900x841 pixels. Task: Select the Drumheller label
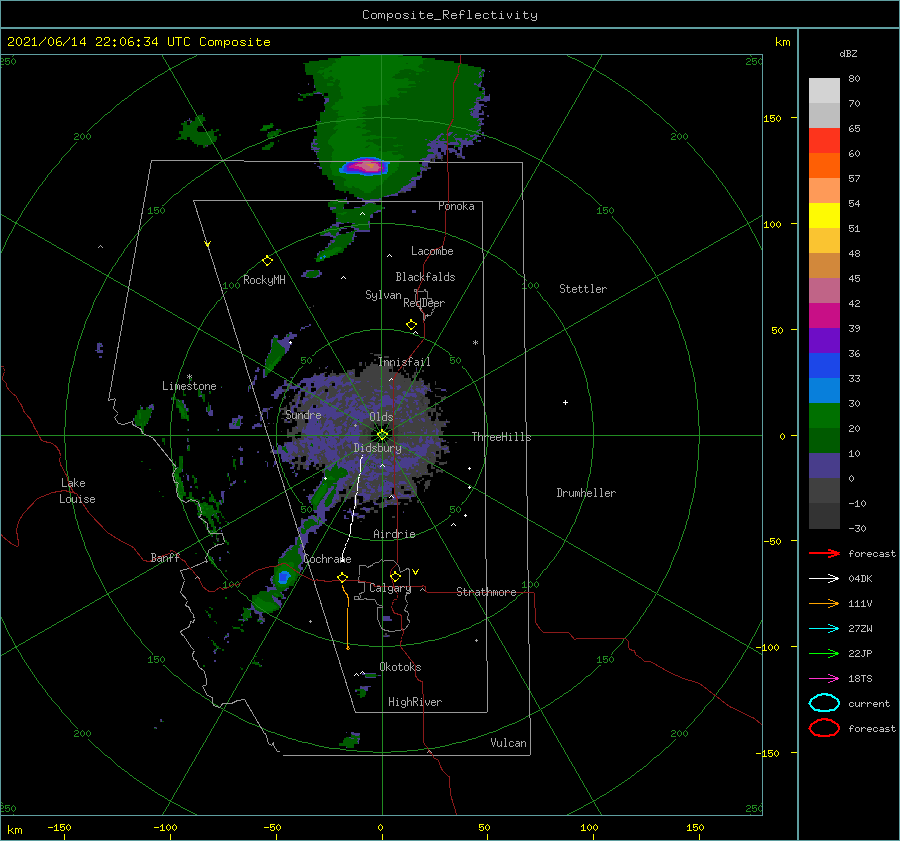click(586, 493)
